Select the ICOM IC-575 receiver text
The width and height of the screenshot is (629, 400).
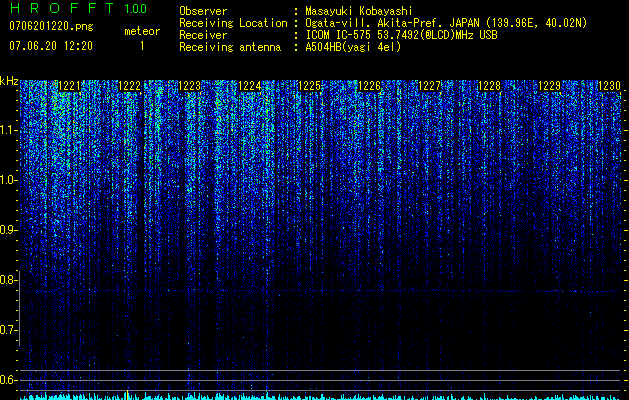(x=401, y=35)
